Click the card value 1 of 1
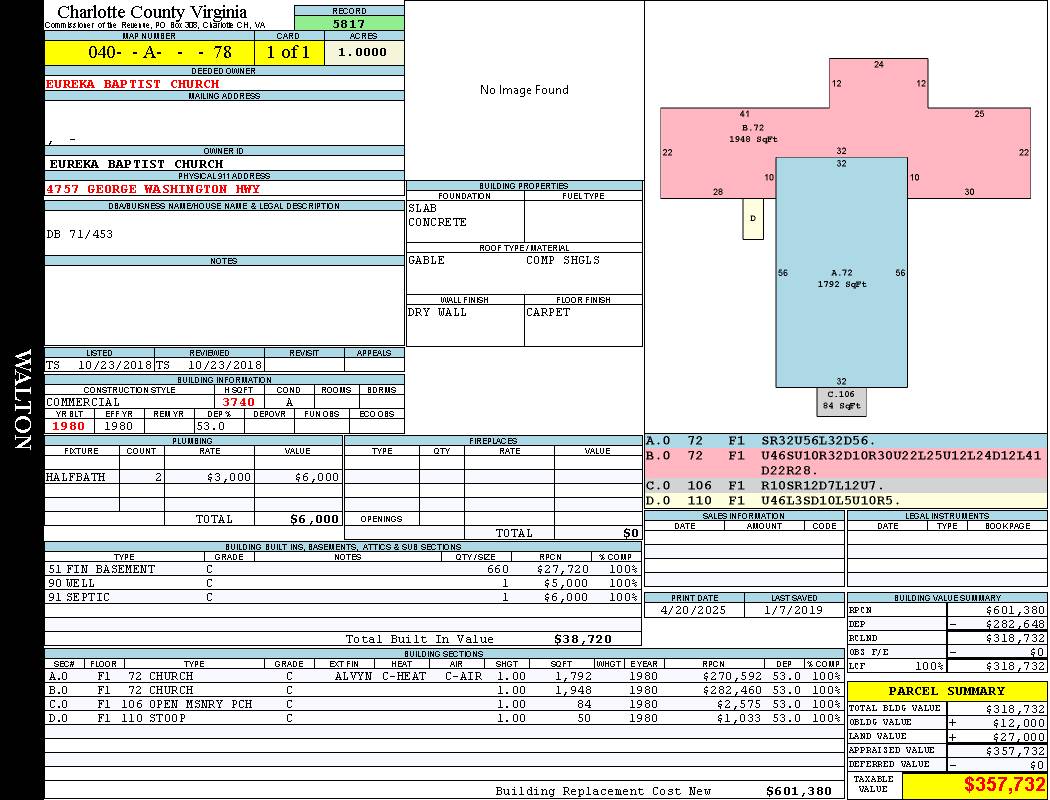Image resolution: width=1050 pixels, height=800 pixels. pos(289,52)
